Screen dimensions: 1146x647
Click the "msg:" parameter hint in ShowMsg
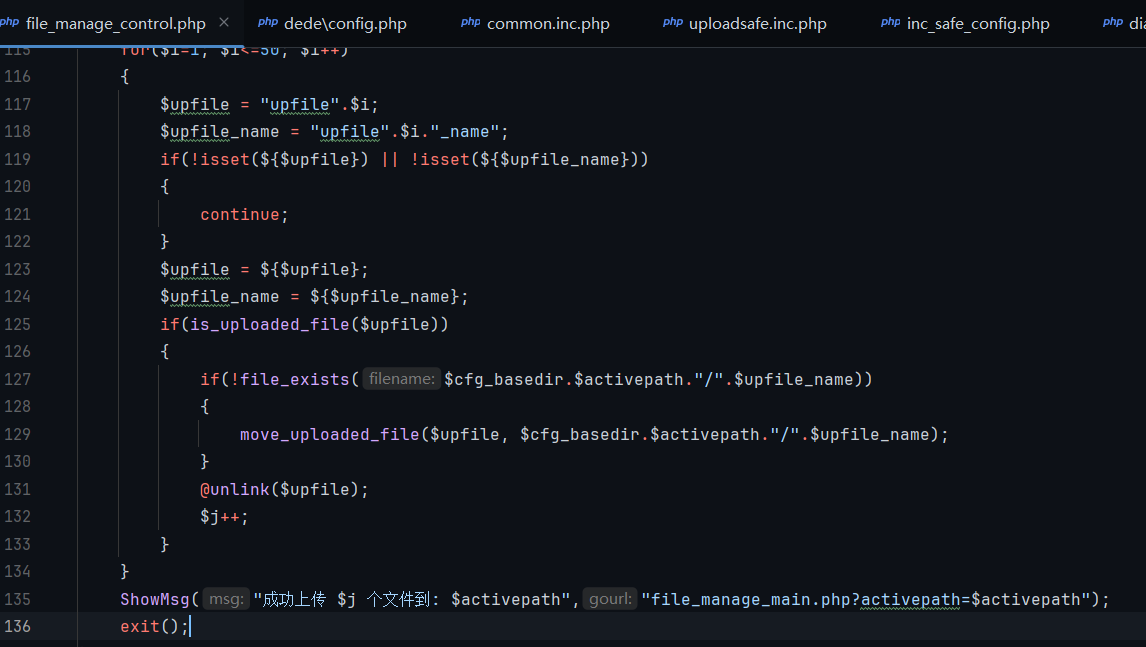click(226, 599)
